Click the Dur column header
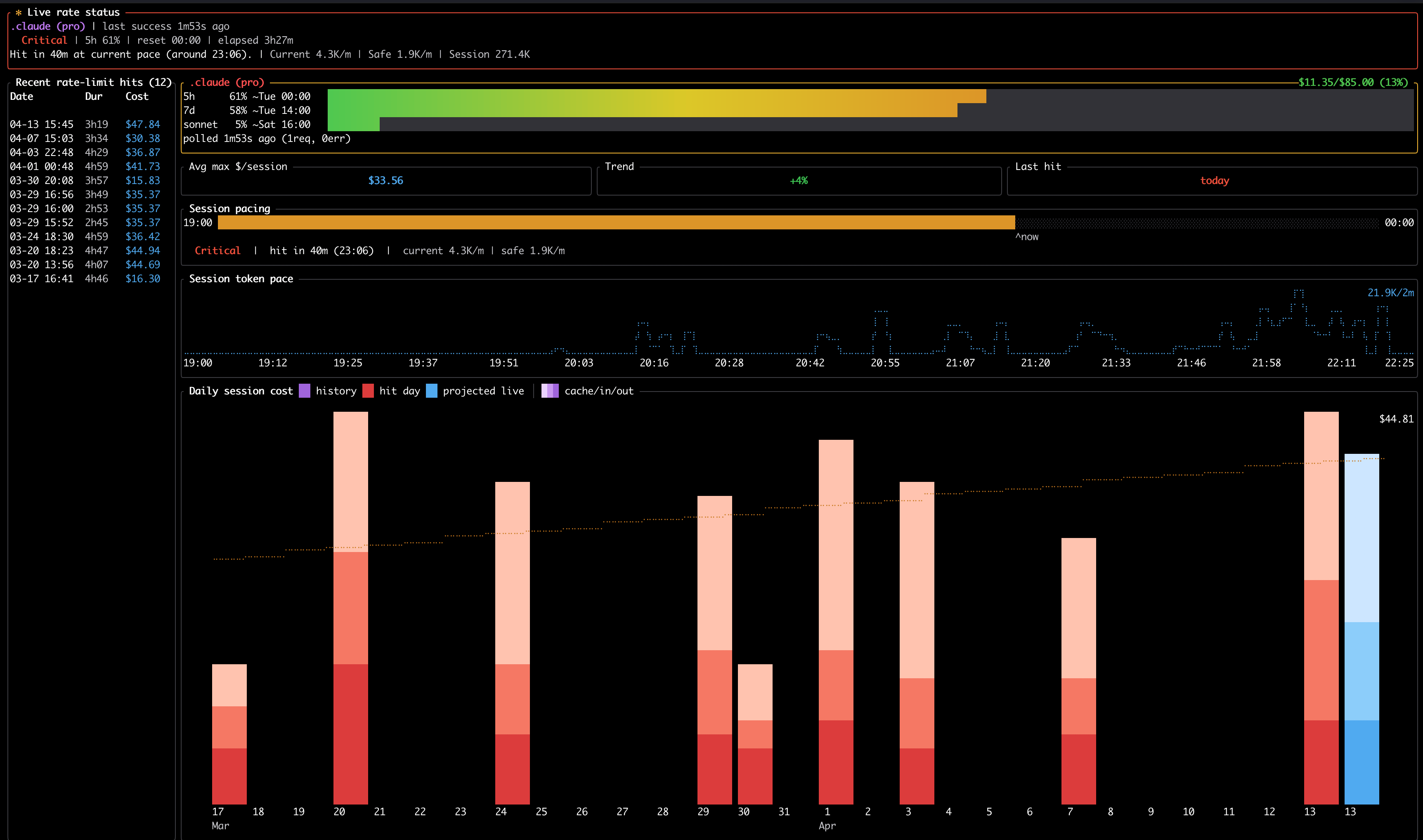The image size is (1423, 840). (x=94, y=96)
